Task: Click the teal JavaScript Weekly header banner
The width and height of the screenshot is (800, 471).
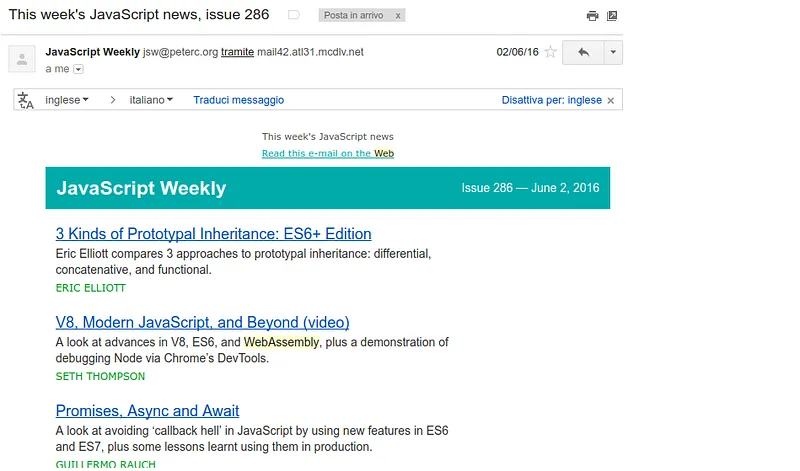Action: pos(327,188)
